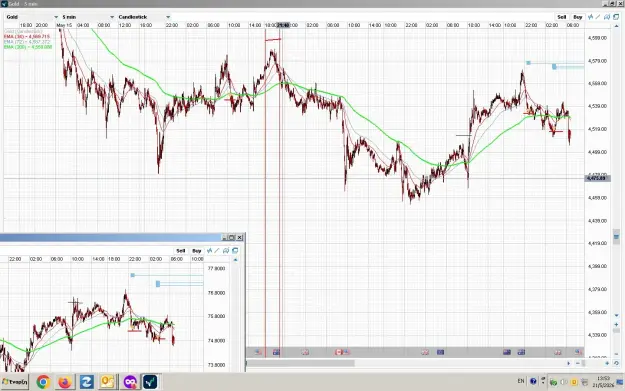Click the reset zoom icon at chart corner

click(616, 363)
